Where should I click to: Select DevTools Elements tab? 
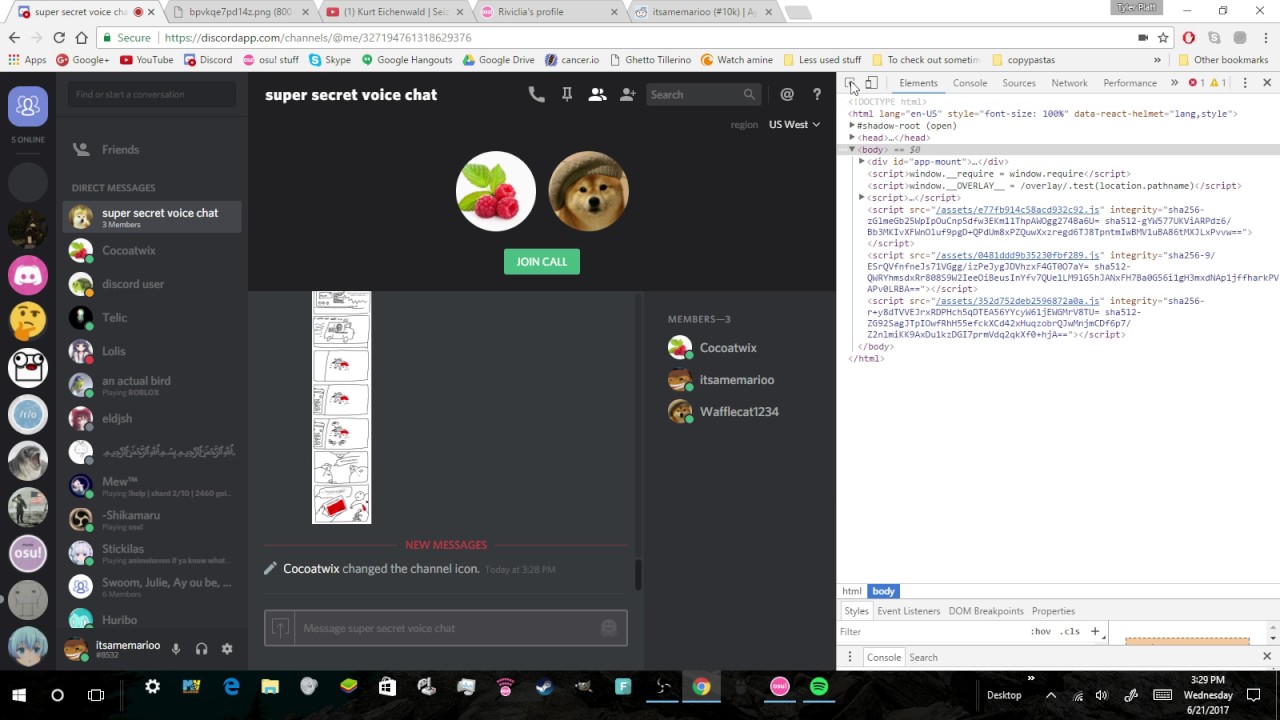click(x=918, y=83)
